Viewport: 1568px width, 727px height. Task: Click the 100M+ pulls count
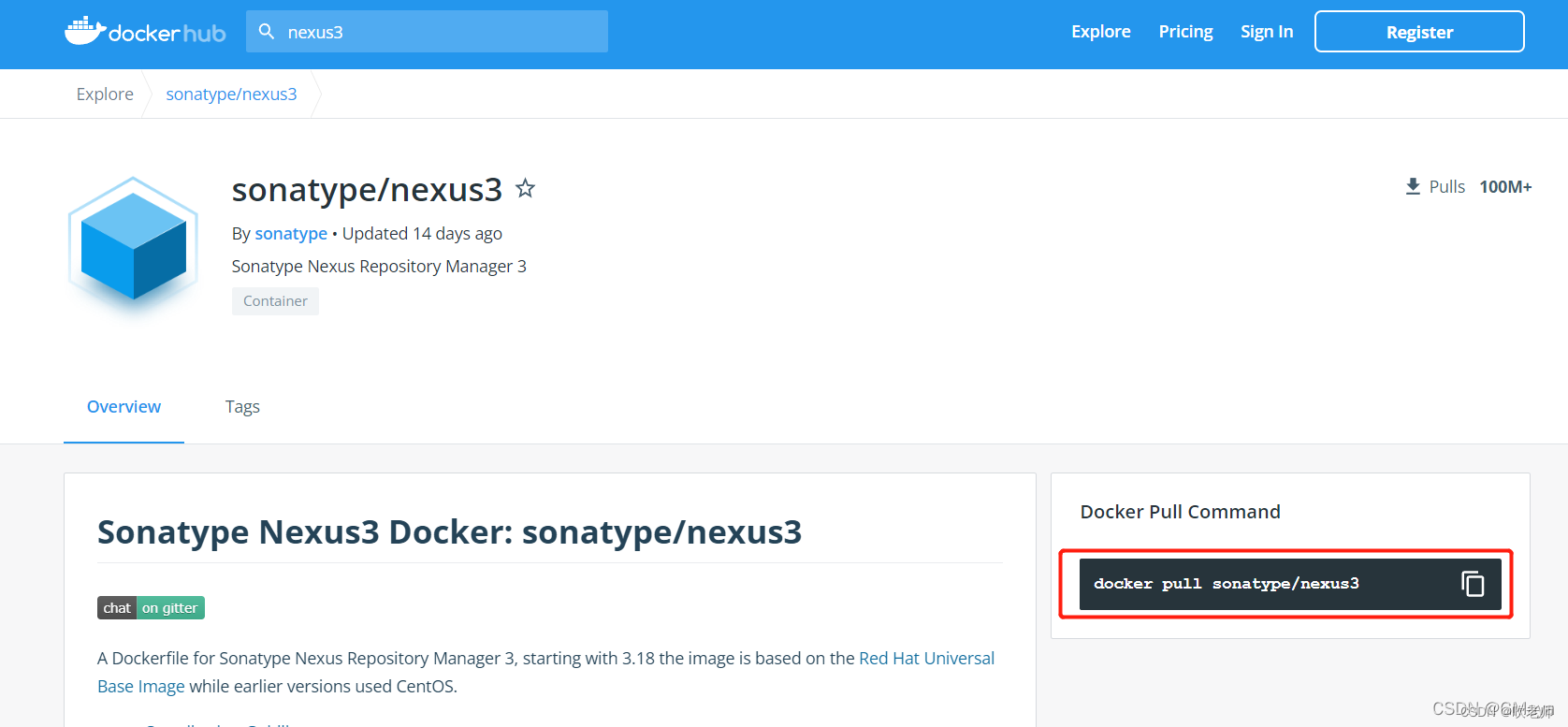pos(1505,187)
